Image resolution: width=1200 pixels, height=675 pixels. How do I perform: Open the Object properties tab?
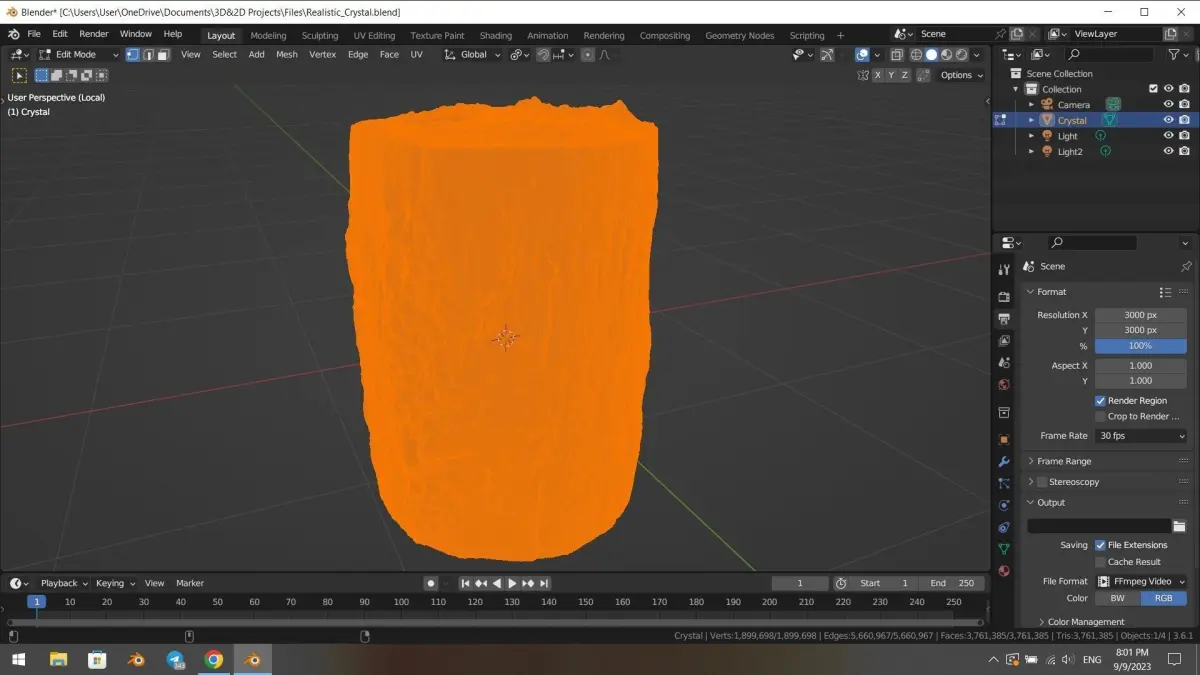pyautogui.click(x=1004, y=439)
